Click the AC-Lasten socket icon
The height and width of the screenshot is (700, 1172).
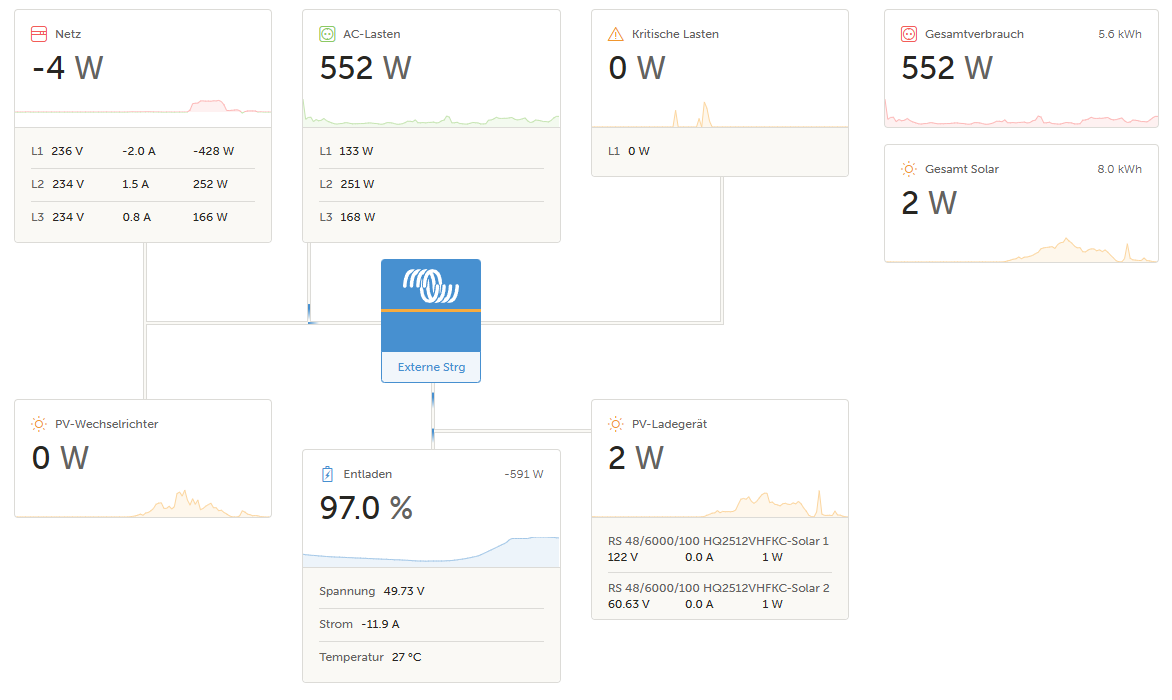pos(327,34)
